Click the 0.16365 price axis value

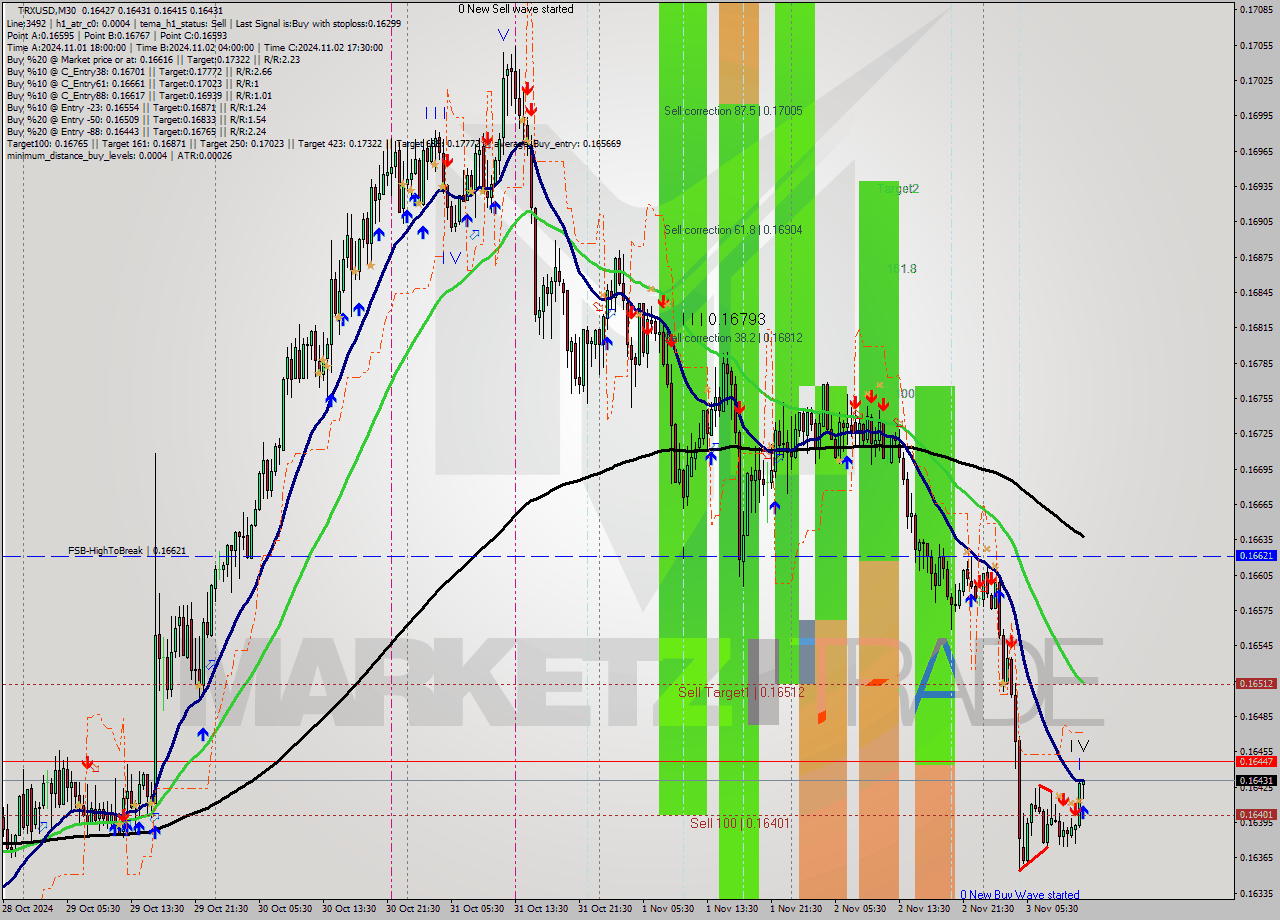tap(1256, 857)
